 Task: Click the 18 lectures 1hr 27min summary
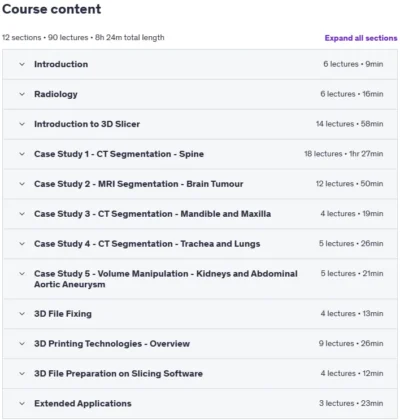pyautogui.click(x=343, y=154)
